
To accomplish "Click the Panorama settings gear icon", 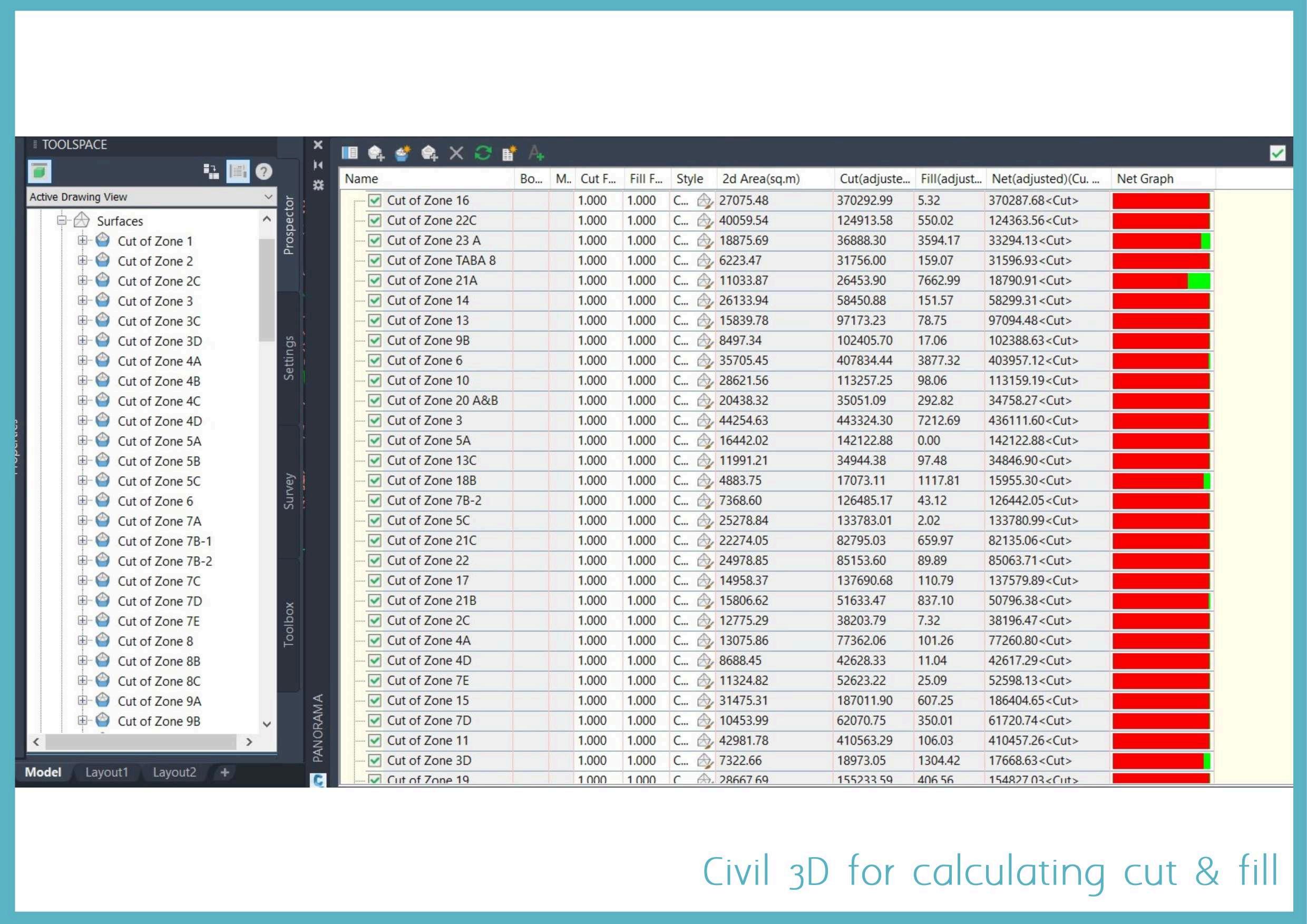I will click(x=318, y=185).
